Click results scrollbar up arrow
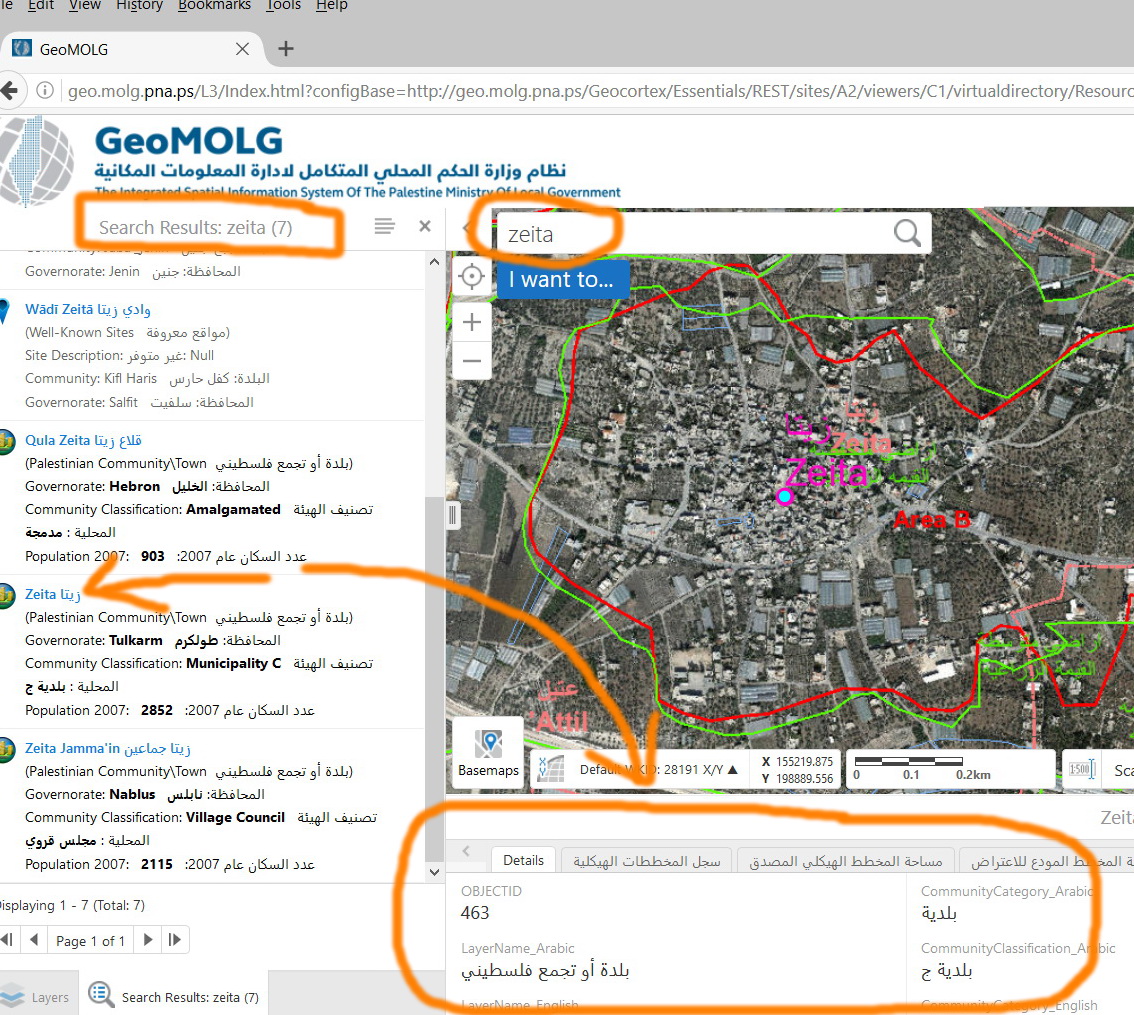Screen dimensions: 1134x1015 [434, 262]
